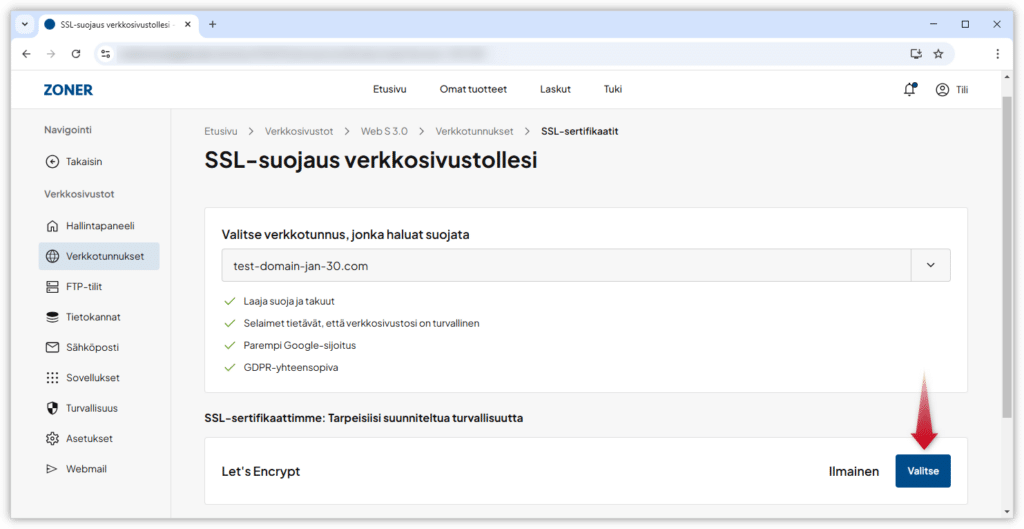The image size is (1024, 529).
Task: Open Hallintapaneeli from the sidebar
Action: pos(98,225)
